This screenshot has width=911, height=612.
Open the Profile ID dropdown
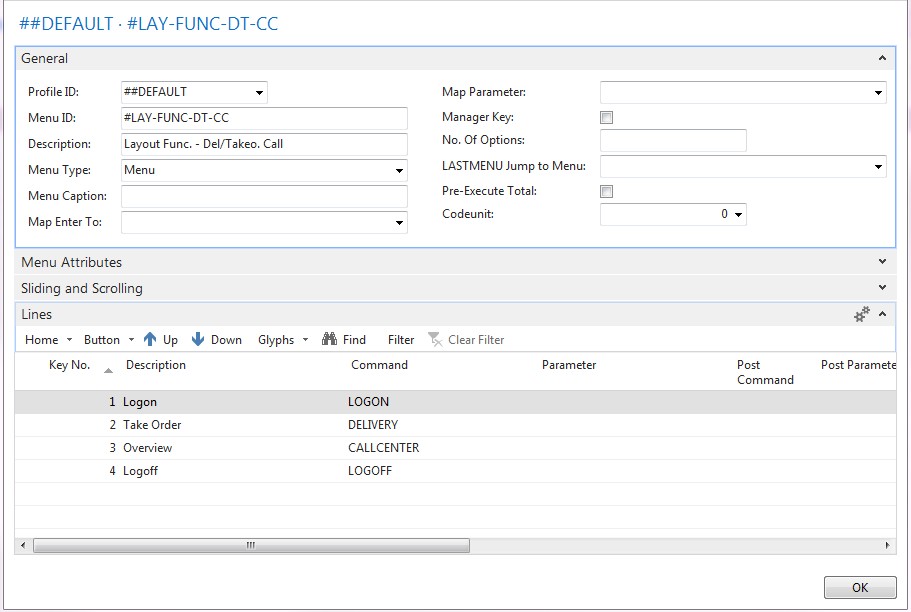point(260,93)
